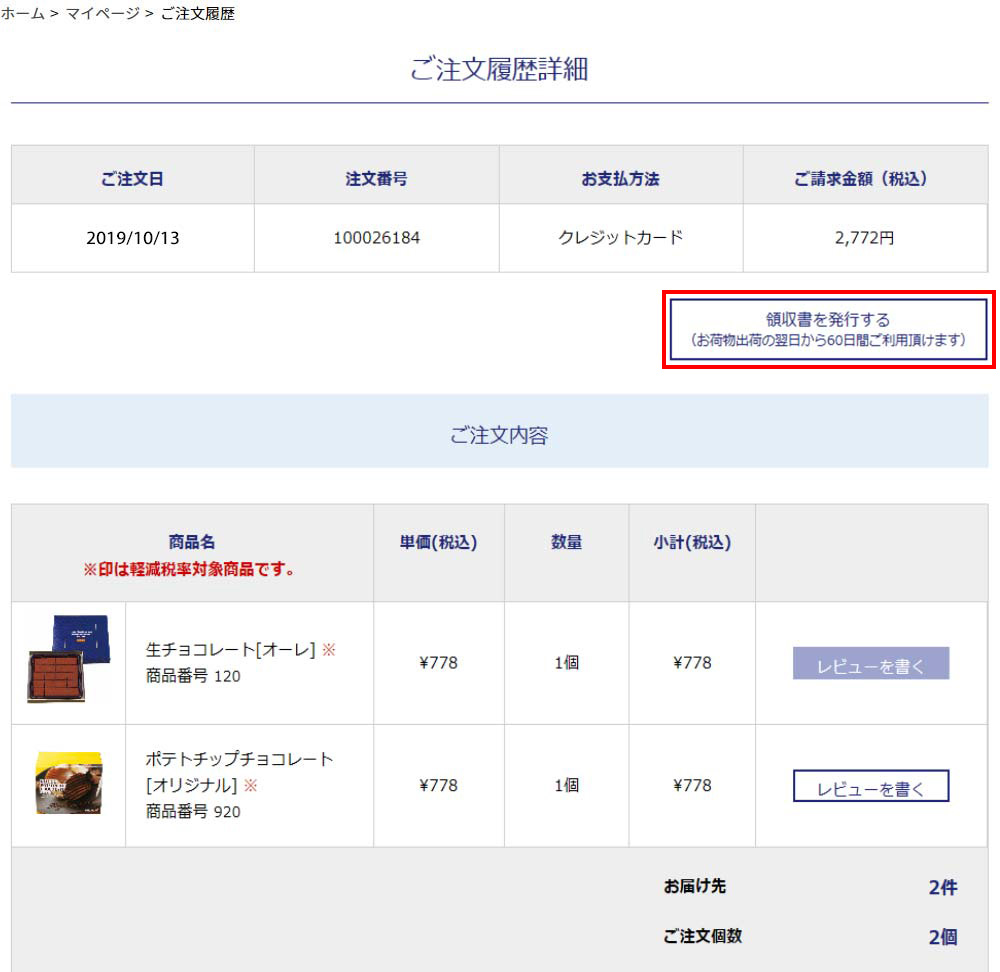
Task: Select product name ポテトチップチョコレート[オリジナル]
Action: tap(239, 772)
